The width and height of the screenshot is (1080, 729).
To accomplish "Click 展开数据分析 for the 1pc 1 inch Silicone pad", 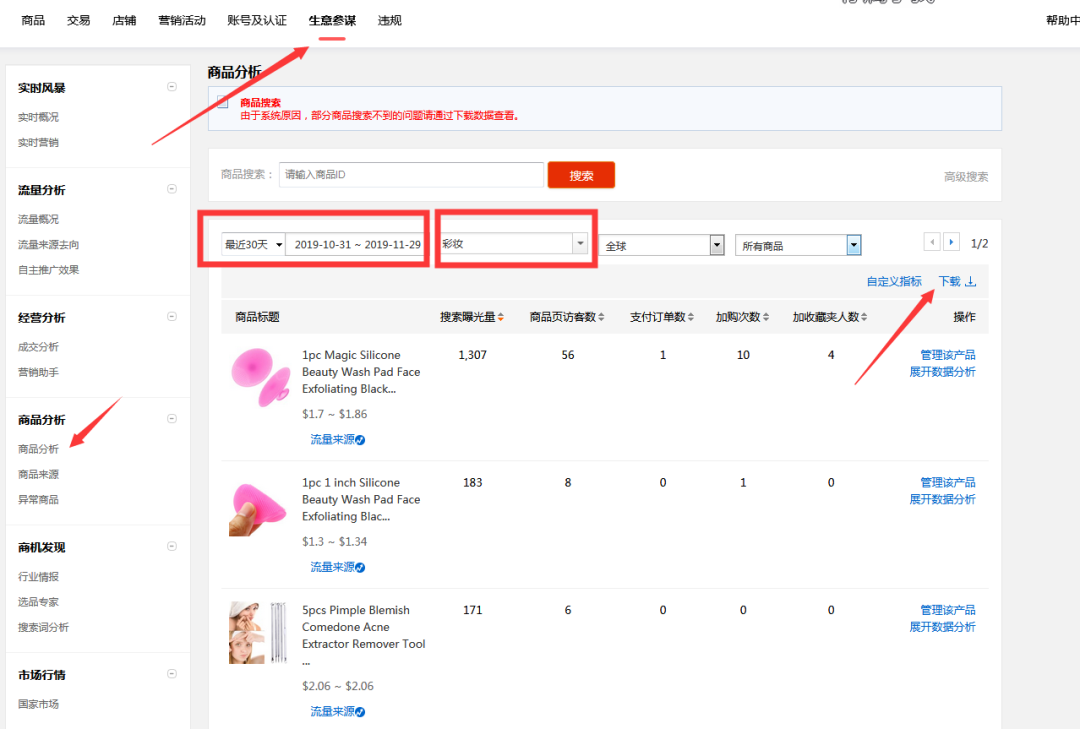I will pyautogui.click(x=942, y=500).
